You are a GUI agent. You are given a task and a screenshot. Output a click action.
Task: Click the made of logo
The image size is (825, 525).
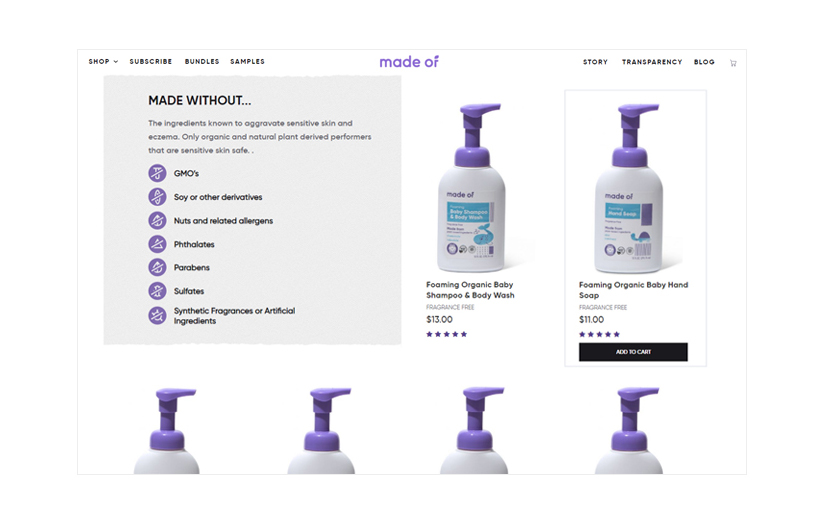tap(409, 62)
